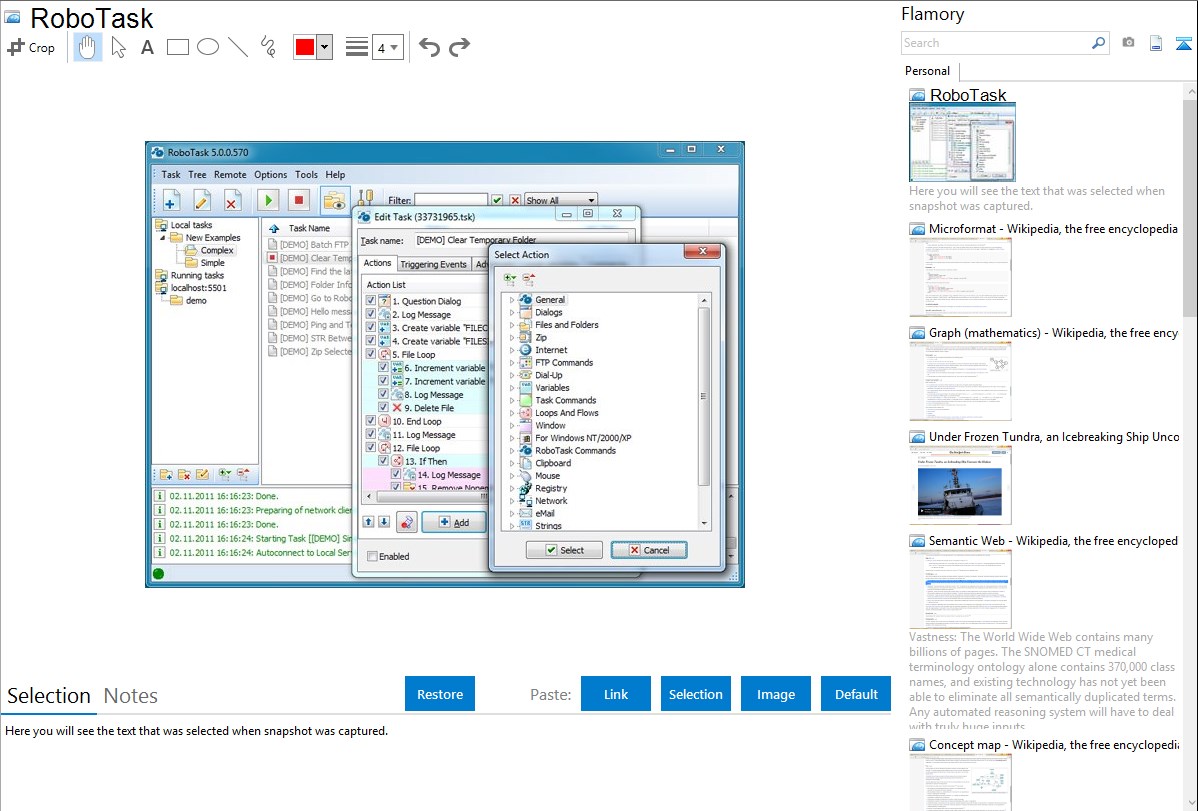Pick the rectangle shape tool
1198x811 pixels.
tap(177, 47)
